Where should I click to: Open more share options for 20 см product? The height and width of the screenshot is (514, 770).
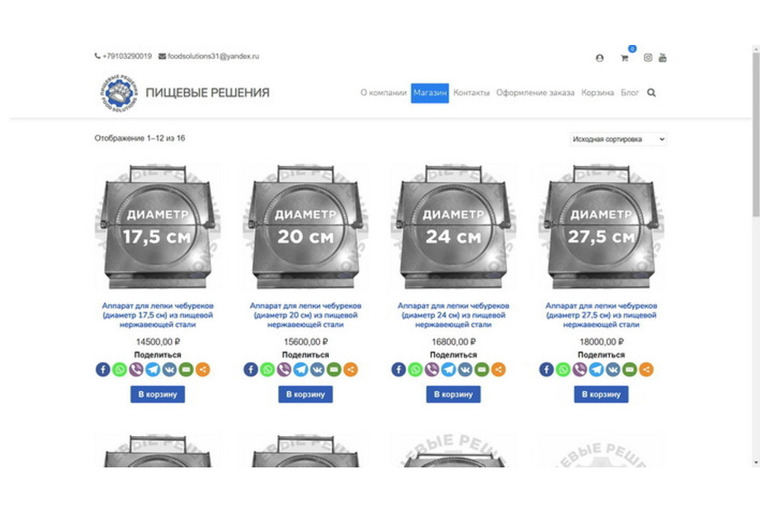(x=351, y=369)
